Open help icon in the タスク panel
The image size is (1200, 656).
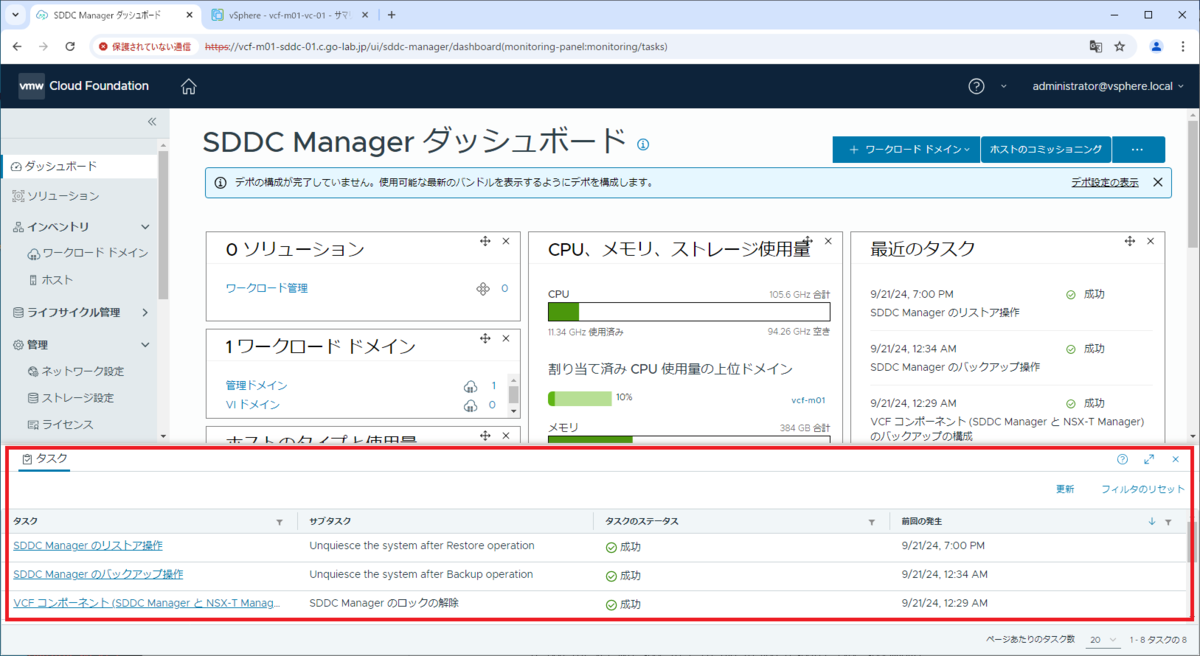[1122, 459]
